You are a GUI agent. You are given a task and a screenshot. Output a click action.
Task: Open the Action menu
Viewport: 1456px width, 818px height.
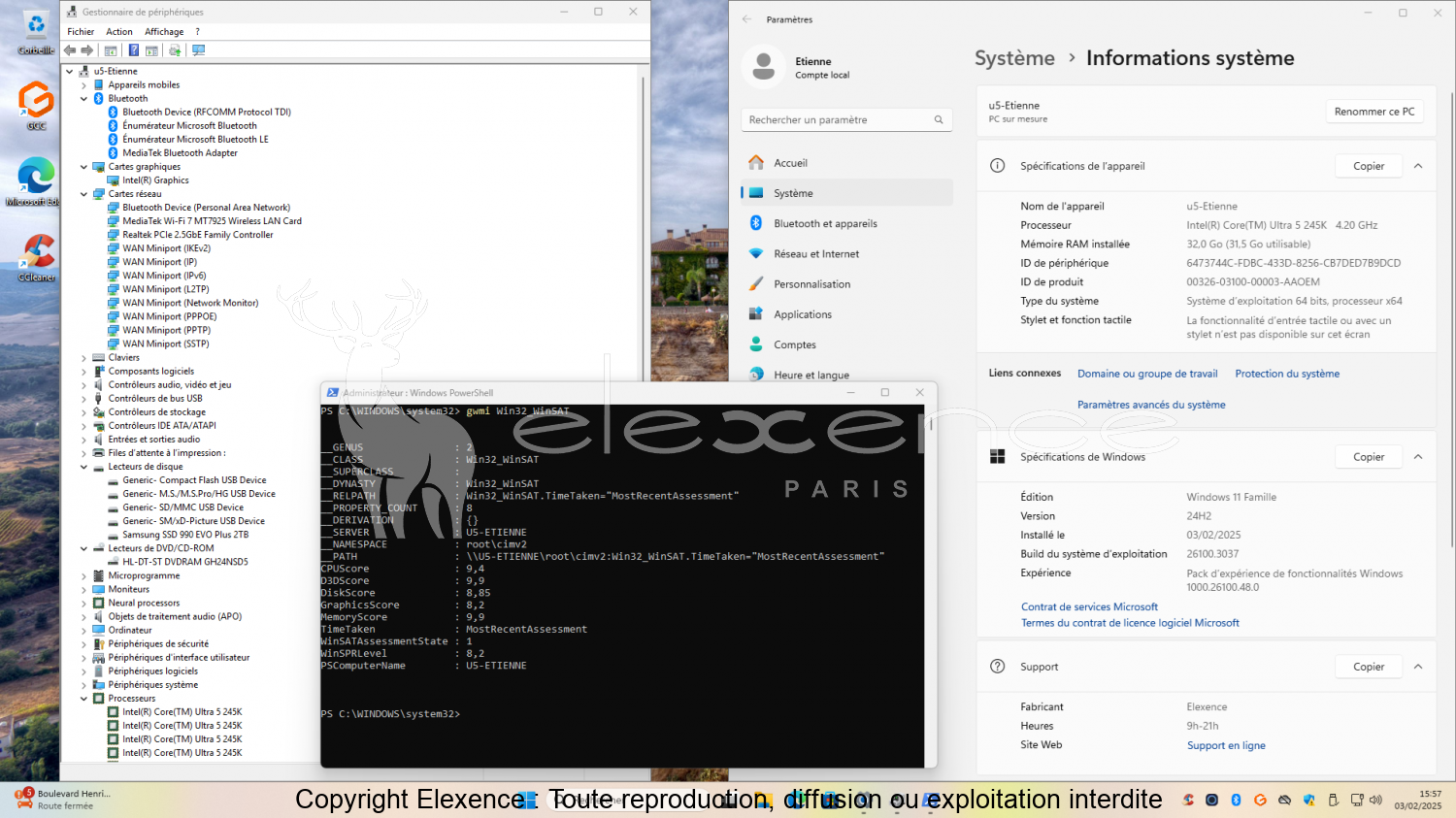119,32
